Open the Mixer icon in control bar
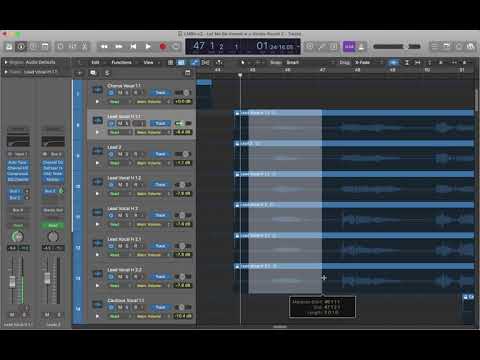480x360 pixels. click(x=73, y=47)
